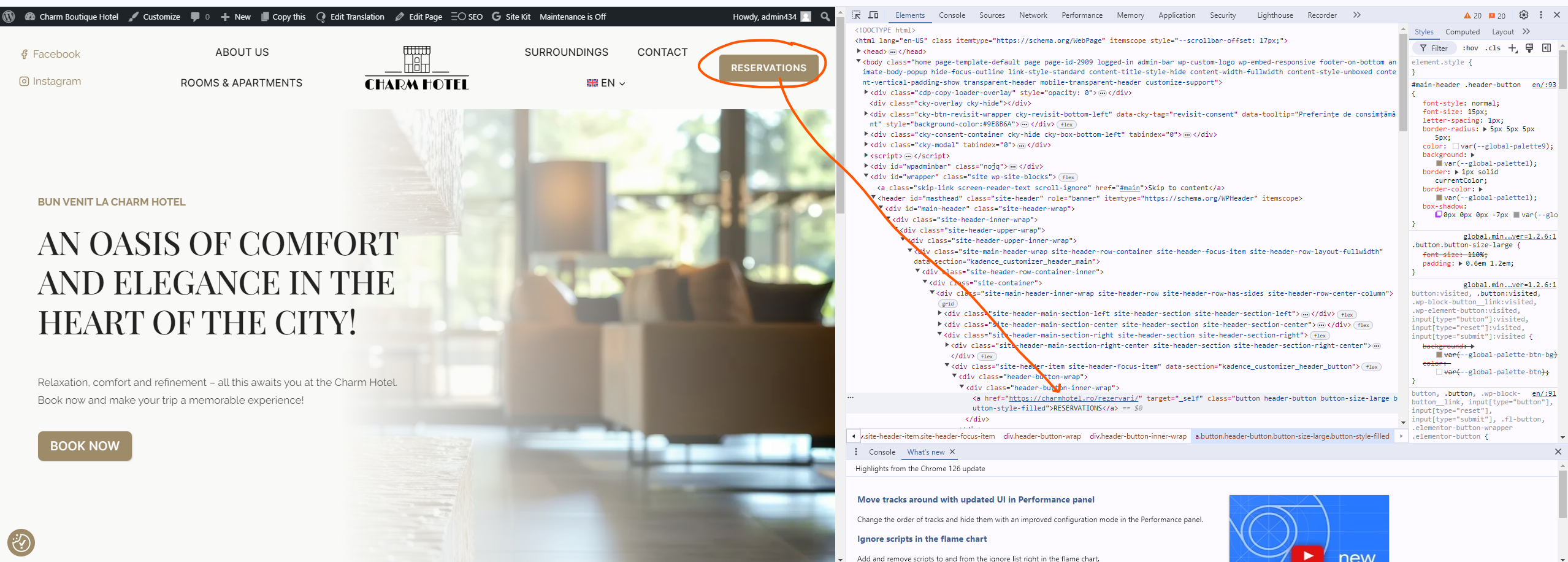This screenshot has height=562, width=1568.
Task: Click the warnings count badge showing 20
Action: (x=1472, y=16)
